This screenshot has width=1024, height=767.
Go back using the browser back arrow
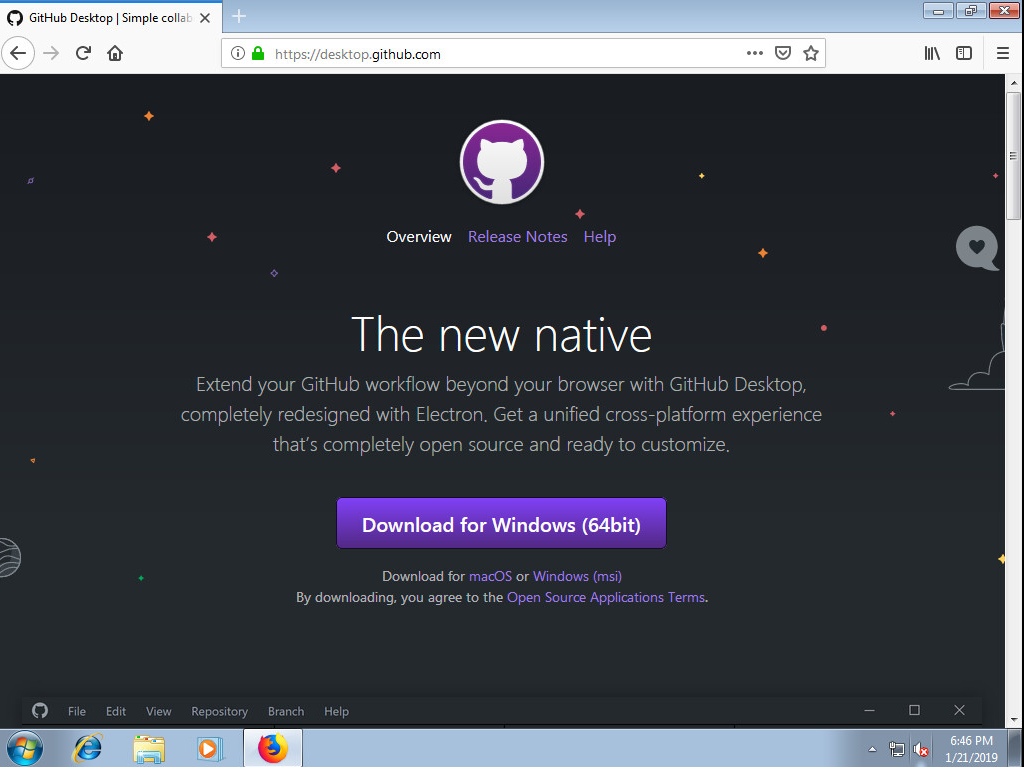tap(18, 54)
